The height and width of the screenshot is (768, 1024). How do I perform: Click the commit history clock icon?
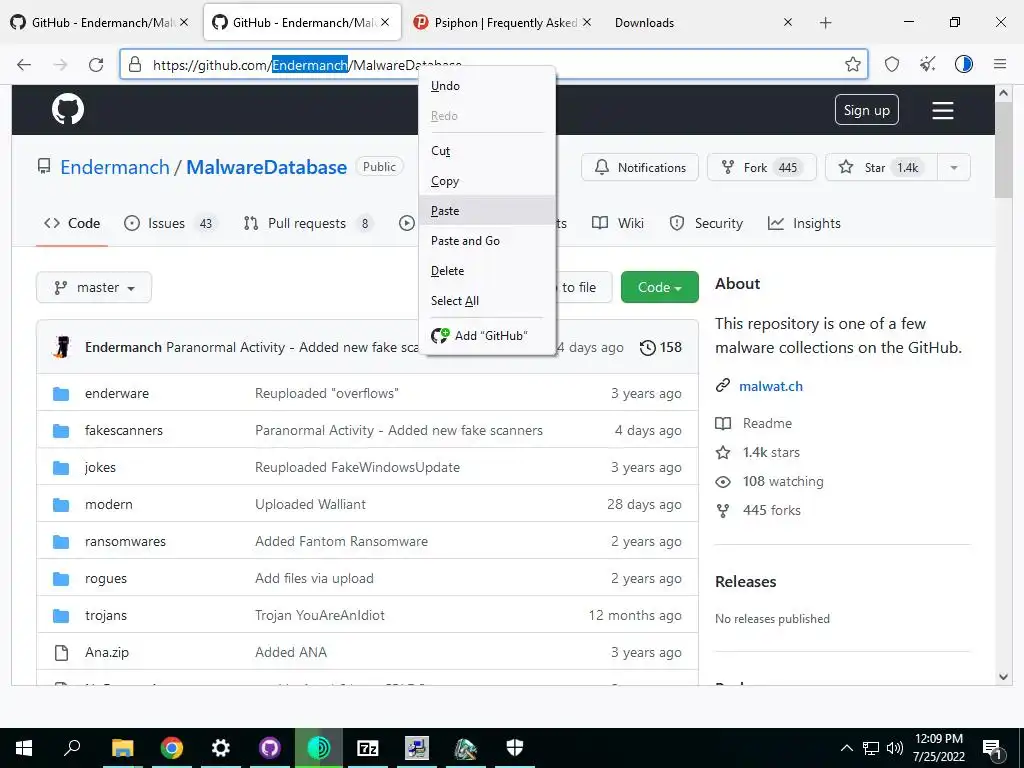[648, 347]
